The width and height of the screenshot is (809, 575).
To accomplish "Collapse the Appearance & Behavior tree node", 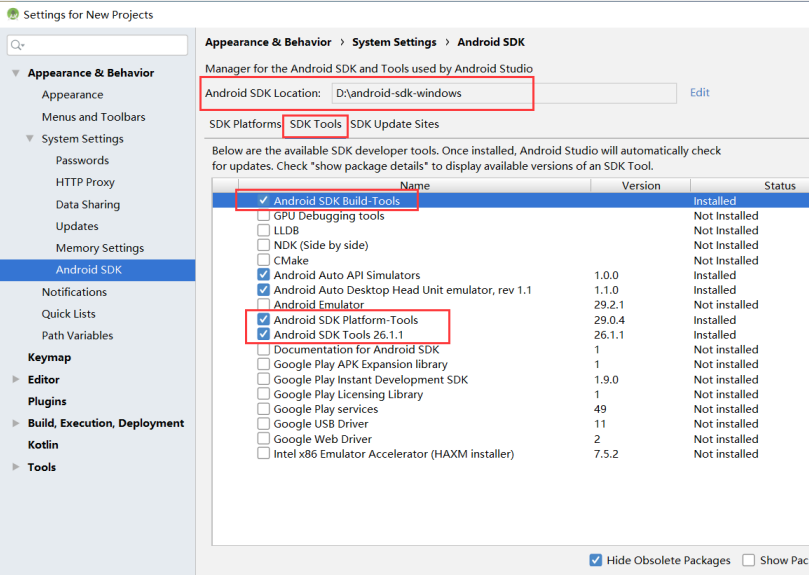I will click(x=16, y=73).
